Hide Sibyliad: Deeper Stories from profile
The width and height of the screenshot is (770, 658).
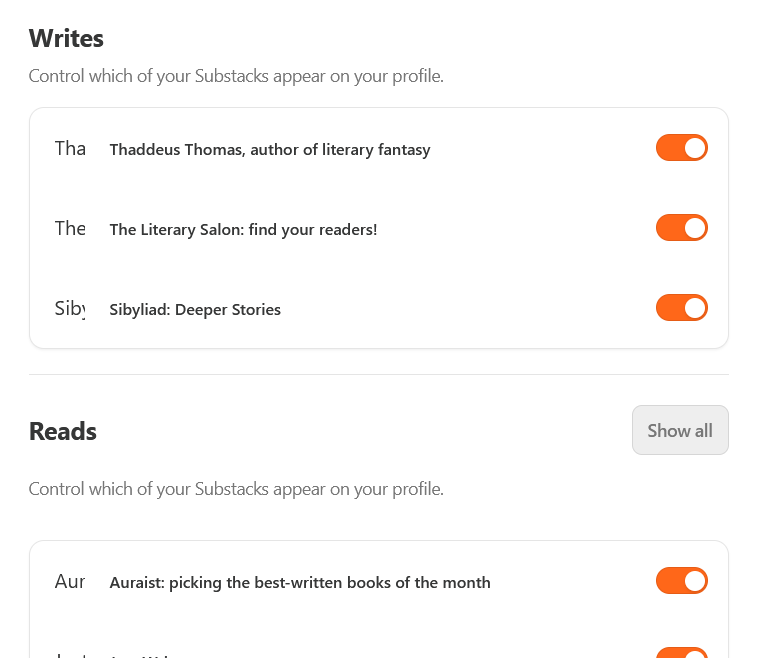[682, 308]
